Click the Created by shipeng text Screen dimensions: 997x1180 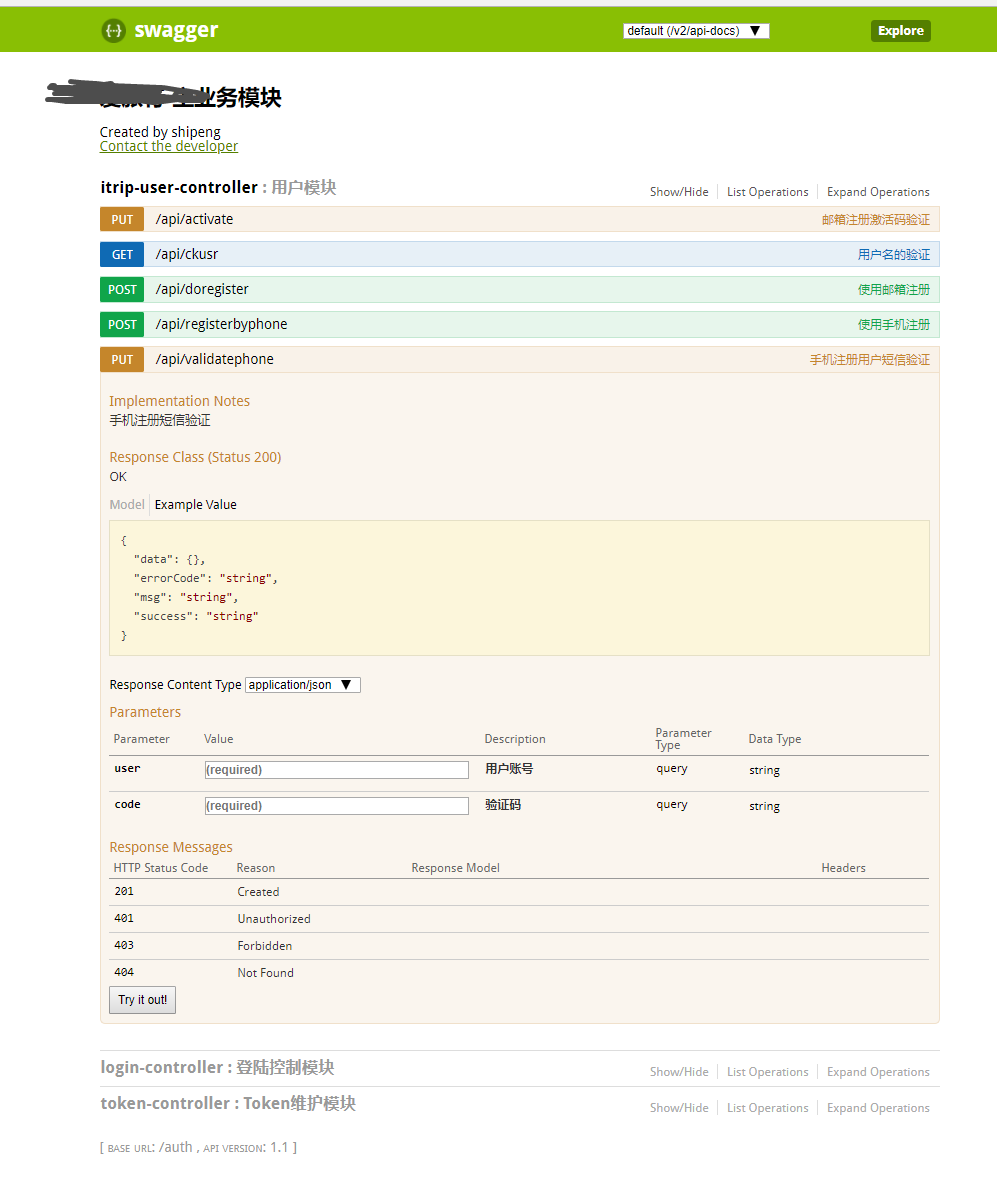tap(160, 132)
